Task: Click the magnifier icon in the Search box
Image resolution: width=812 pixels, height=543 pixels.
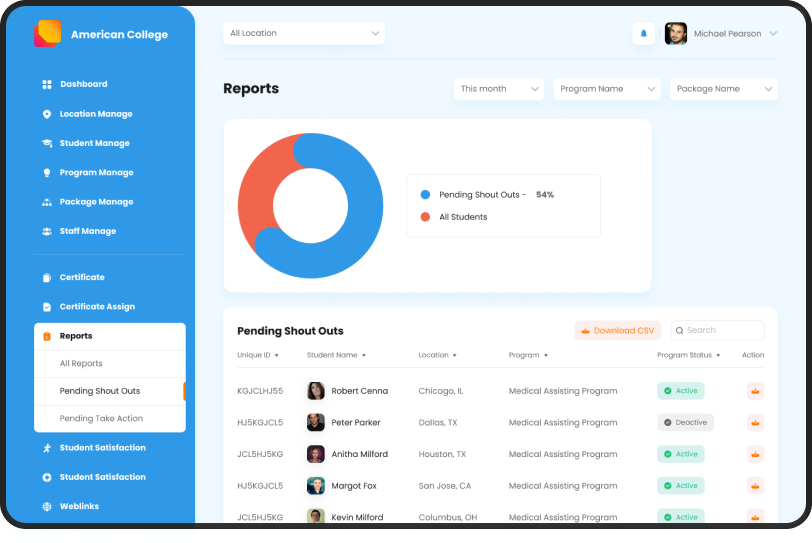Action: (x=679, y=331)
